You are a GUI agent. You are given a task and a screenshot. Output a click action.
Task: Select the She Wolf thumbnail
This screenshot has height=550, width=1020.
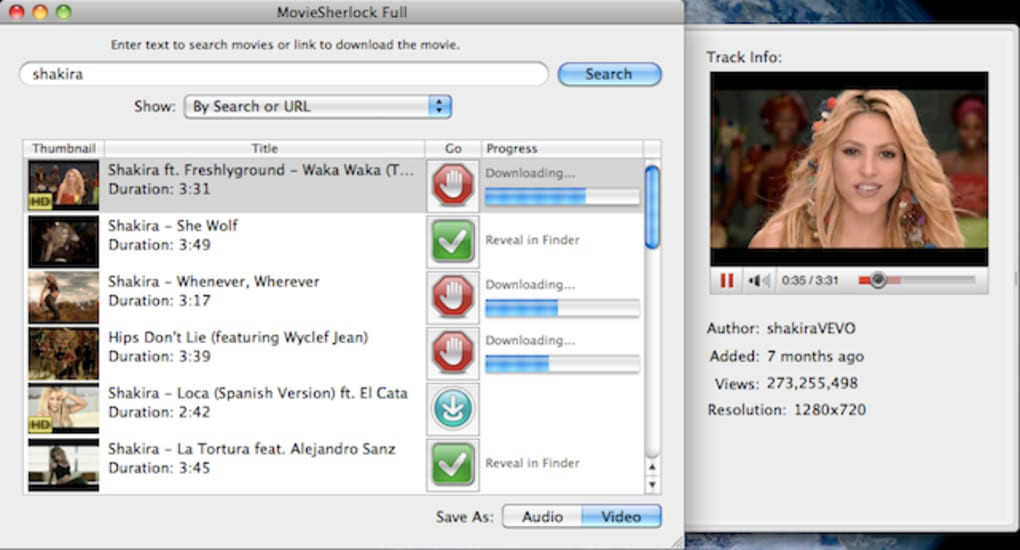coord(64,241)
